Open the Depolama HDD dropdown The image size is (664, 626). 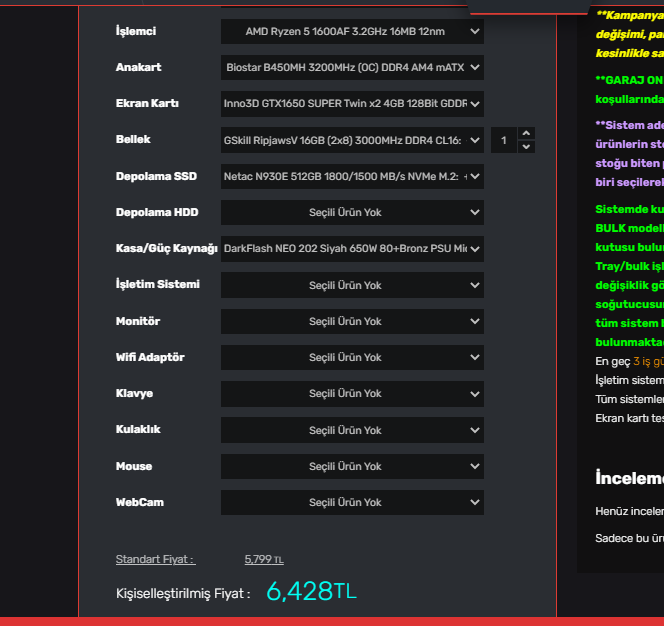coord(352,212)
